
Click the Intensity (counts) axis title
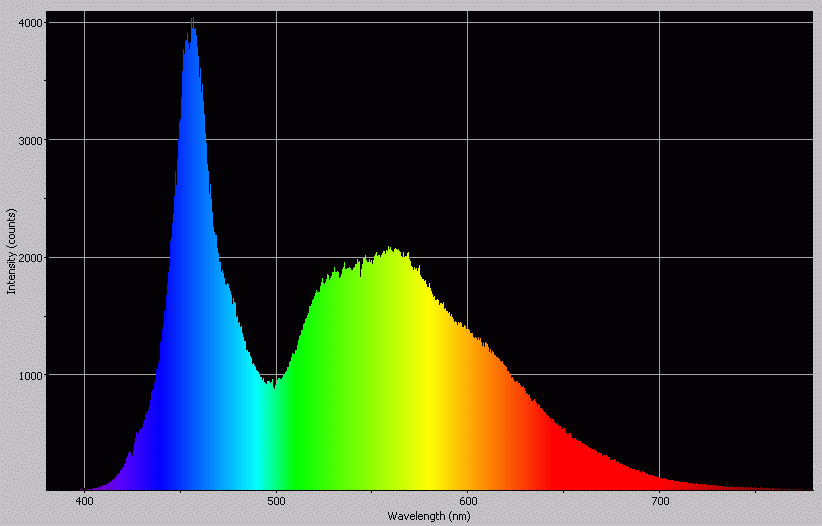[x=12, y=251]
